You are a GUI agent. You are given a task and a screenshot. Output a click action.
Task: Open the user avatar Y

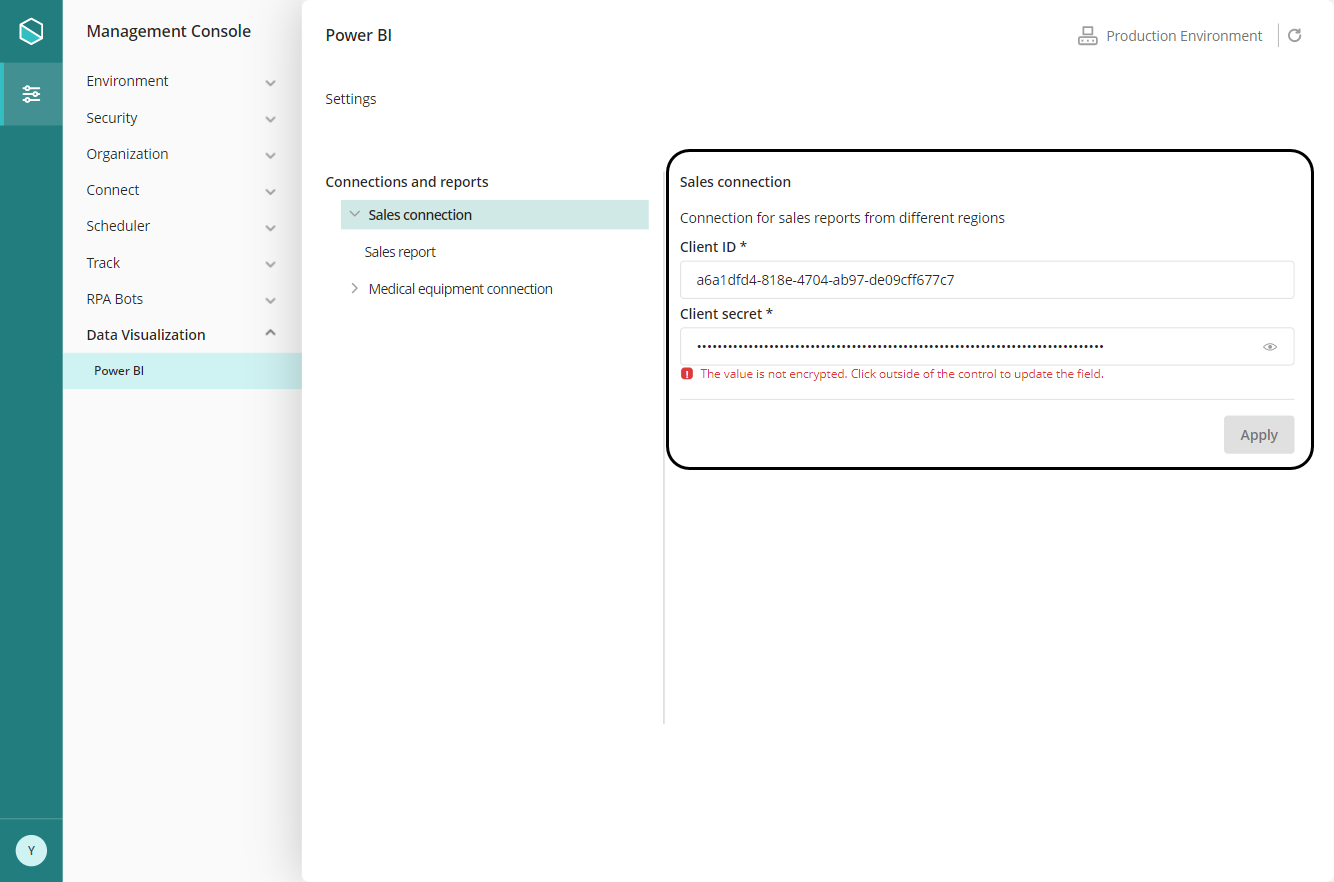[31, 850]
